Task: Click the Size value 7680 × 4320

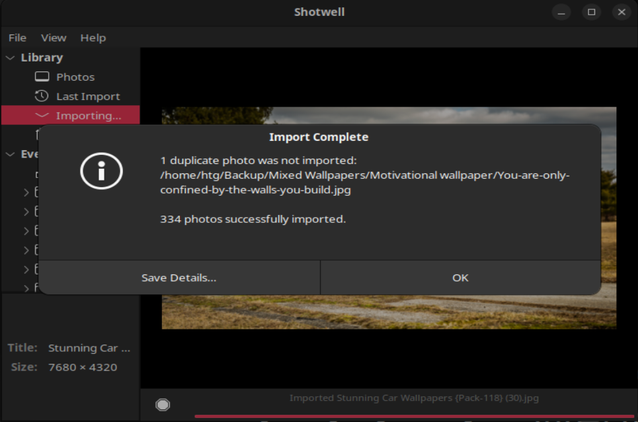Action: click(83, 367)
